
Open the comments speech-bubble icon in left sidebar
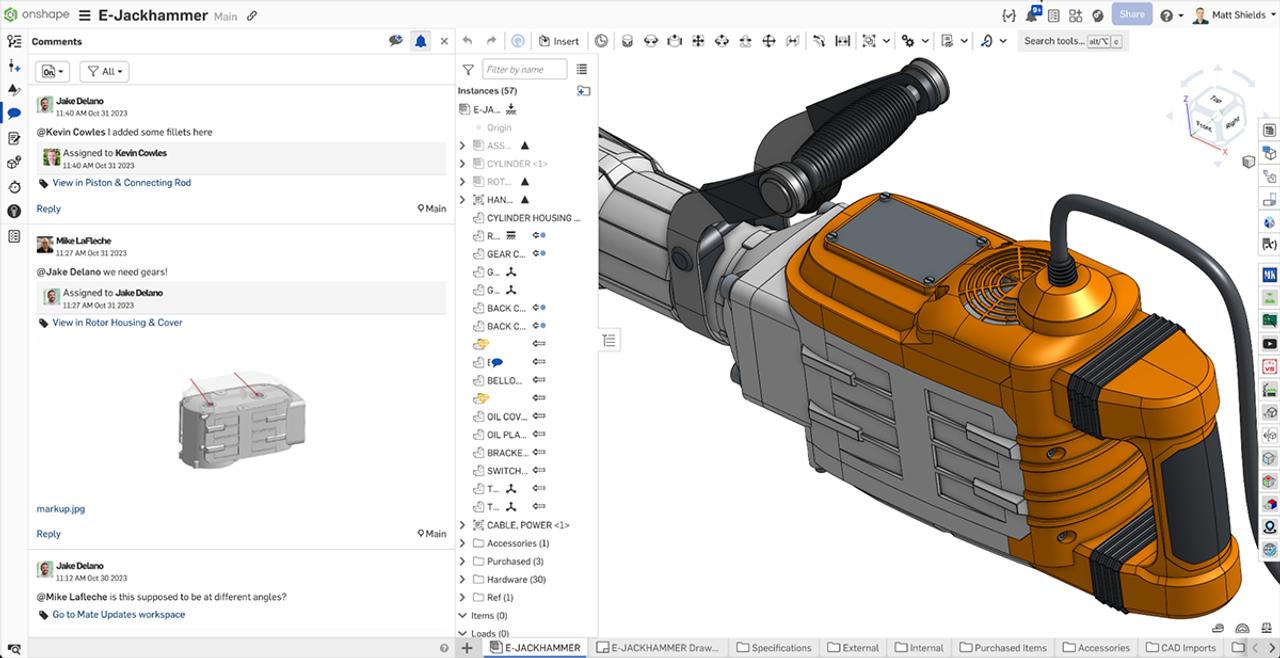[13, 113]
